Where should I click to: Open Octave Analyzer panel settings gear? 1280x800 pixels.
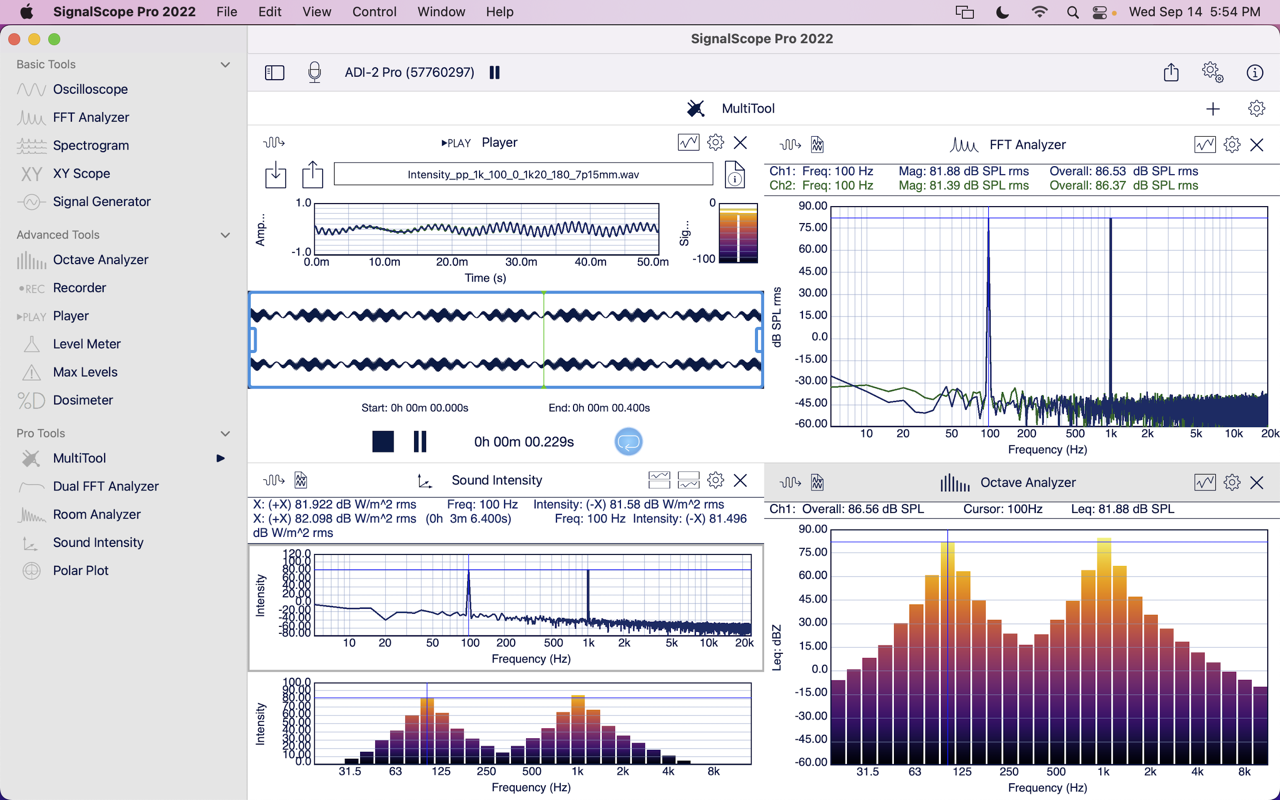click(1232, 483)
